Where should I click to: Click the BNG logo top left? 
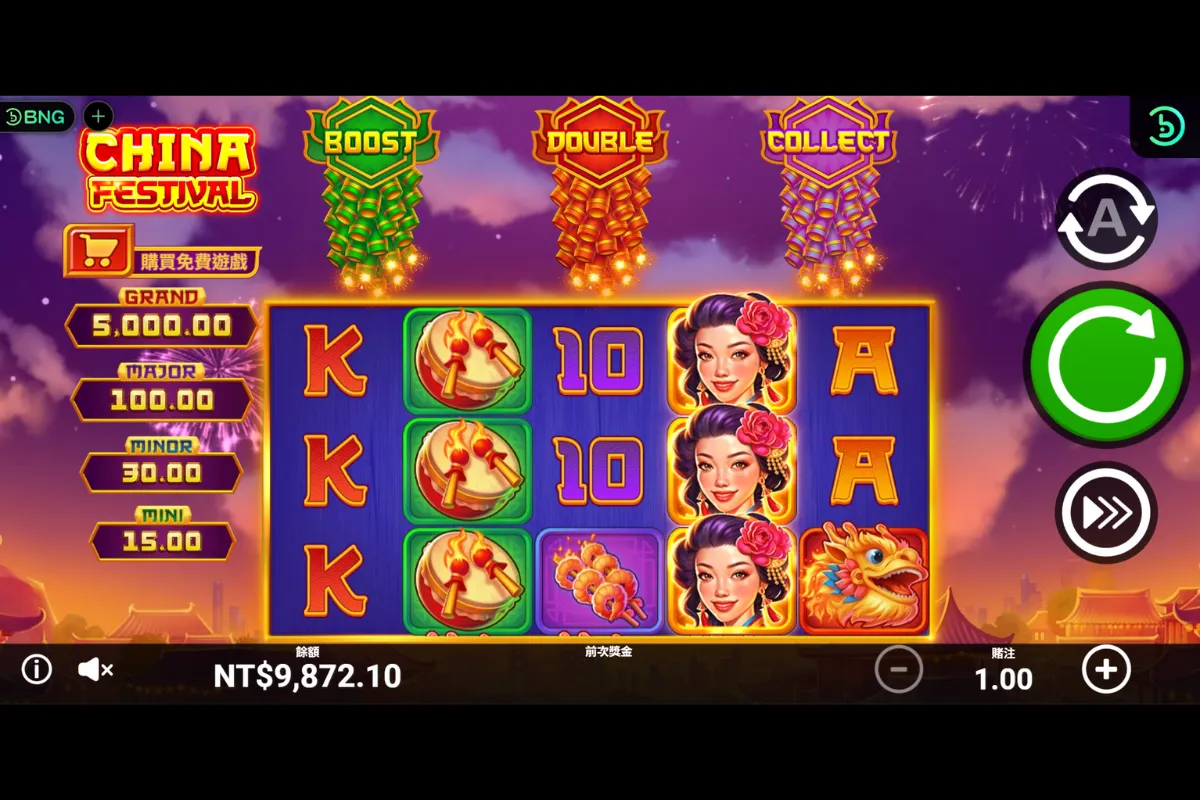pyautogui.click(x=35, y=117)
